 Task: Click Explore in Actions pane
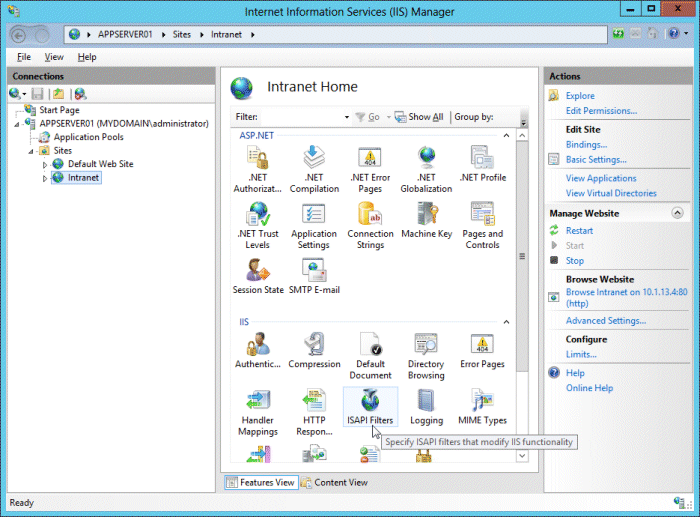pos(580,96)
